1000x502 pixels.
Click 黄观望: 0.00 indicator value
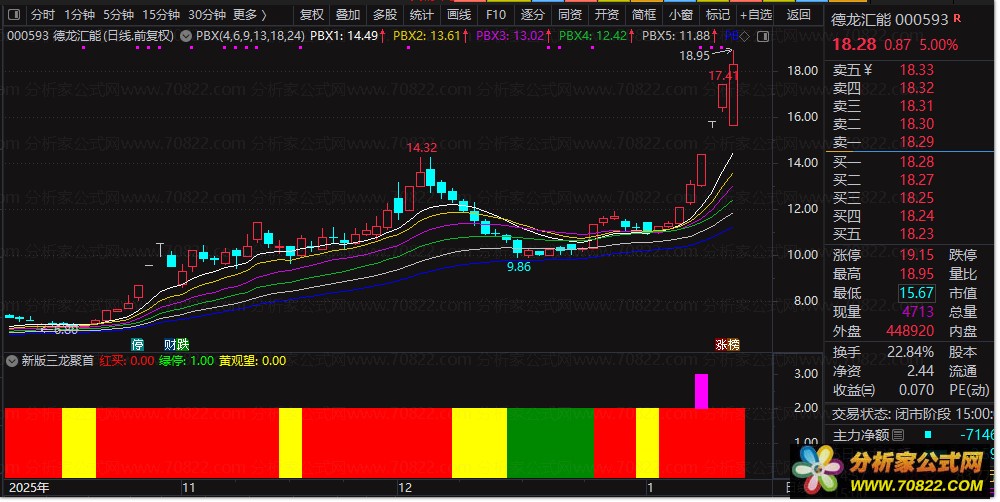coord(253,361)
